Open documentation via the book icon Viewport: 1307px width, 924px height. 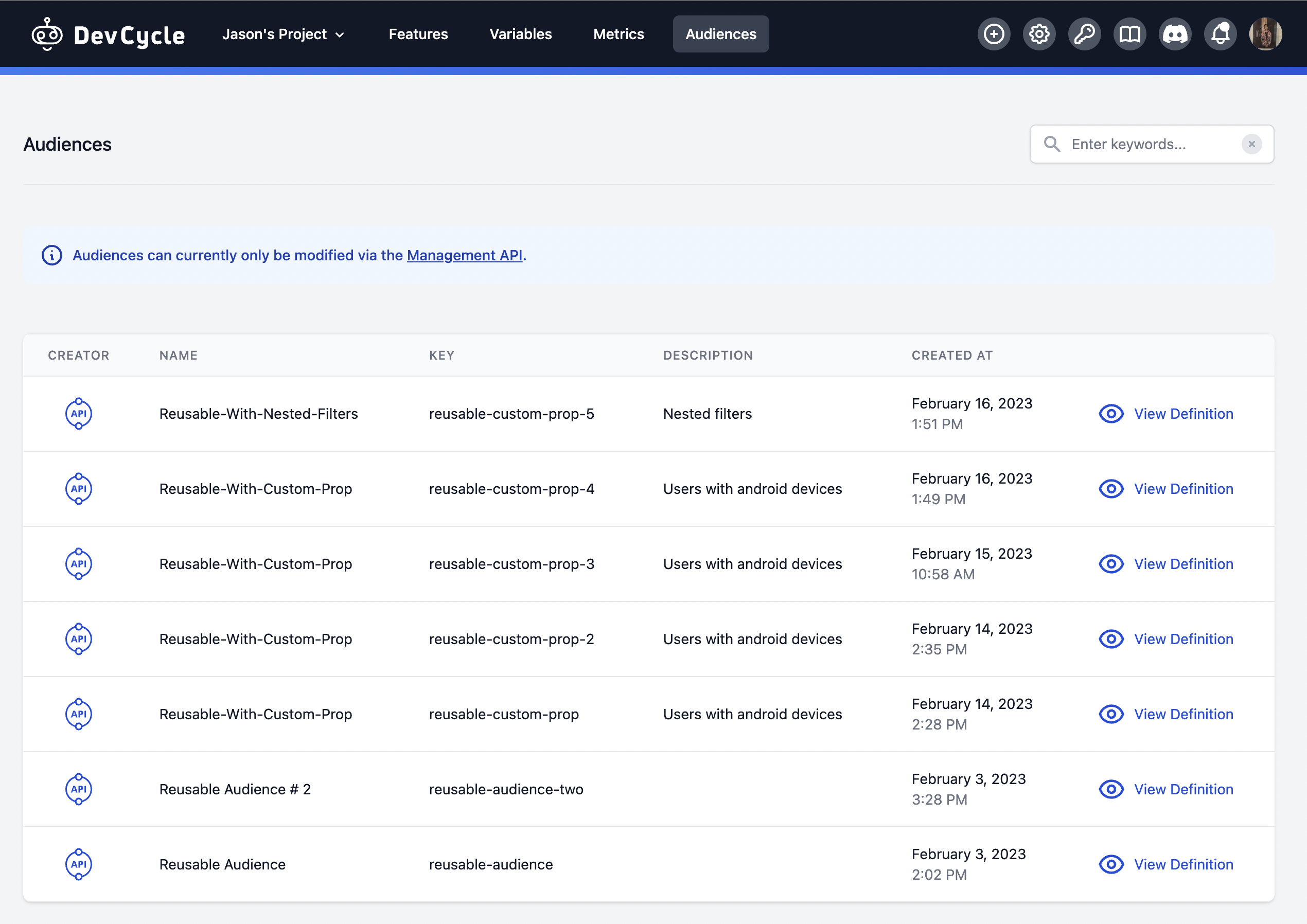[x=1129, y=34]
